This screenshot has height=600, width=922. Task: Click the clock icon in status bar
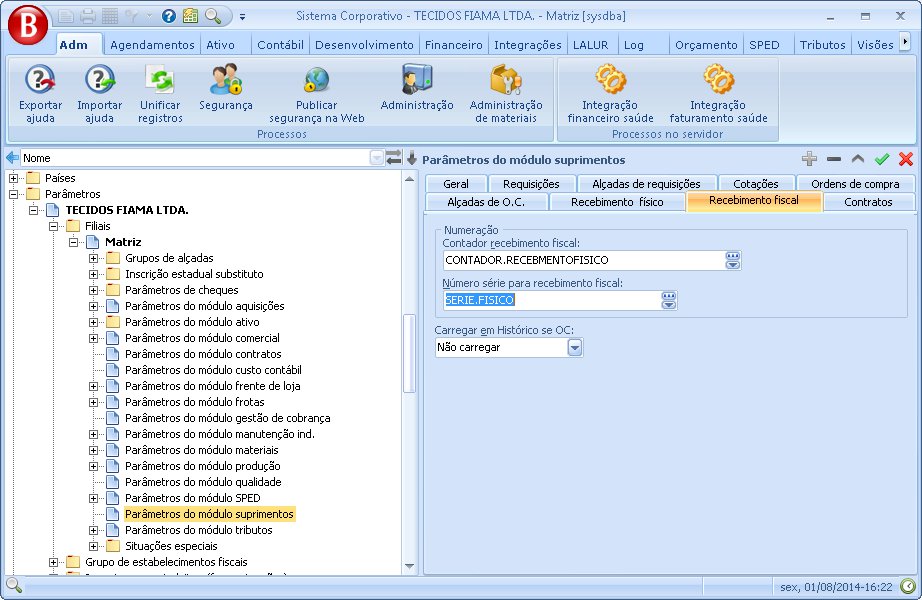click(908, 586)
